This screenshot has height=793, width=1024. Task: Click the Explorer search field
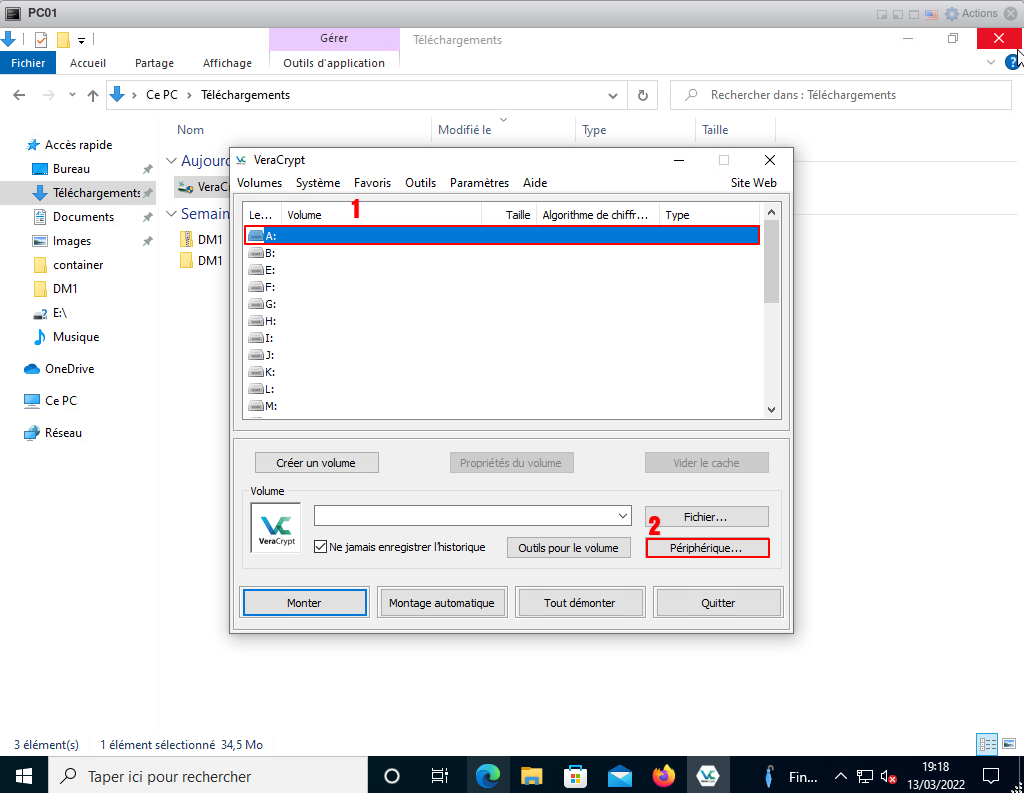click(x=840, y=95)
